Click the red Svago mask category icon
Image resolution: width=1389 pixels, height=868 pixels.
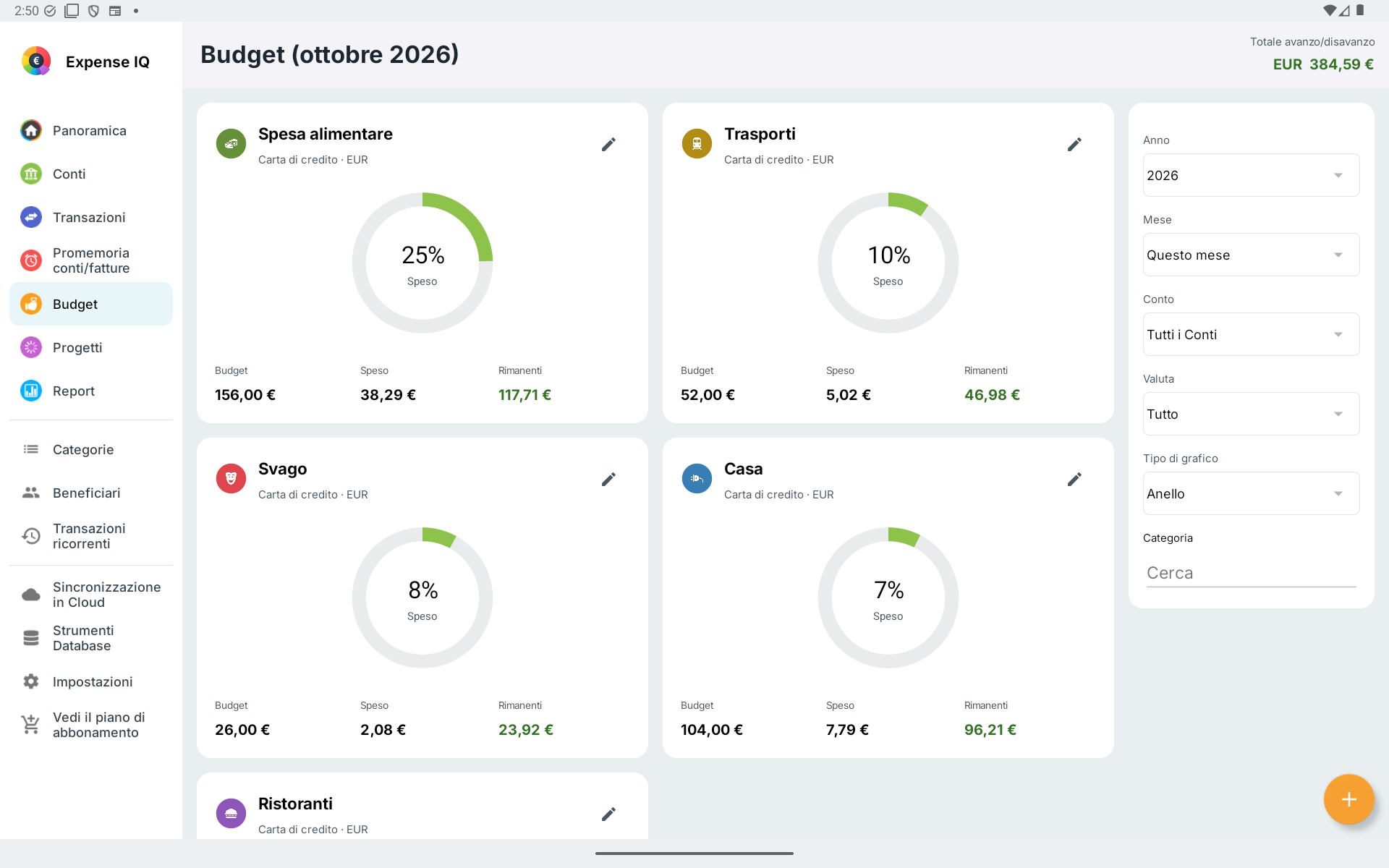(231, 479)
